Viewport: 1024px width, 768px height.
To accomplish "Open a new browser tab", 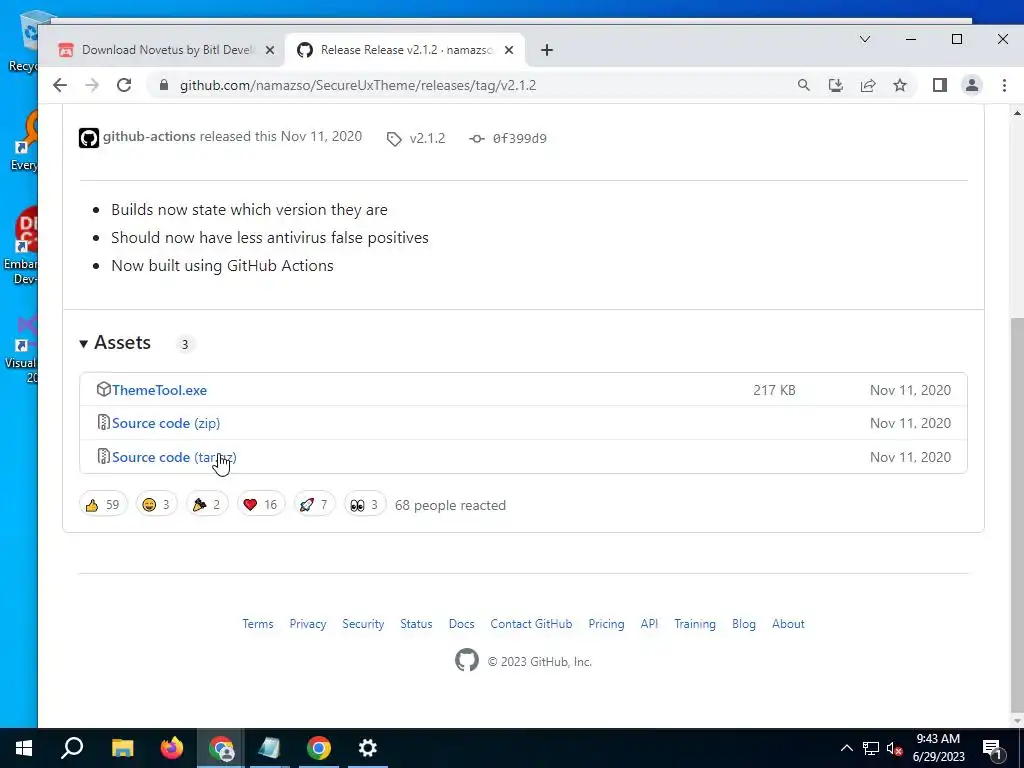I will pyautogui.click(x=547, y=50).
